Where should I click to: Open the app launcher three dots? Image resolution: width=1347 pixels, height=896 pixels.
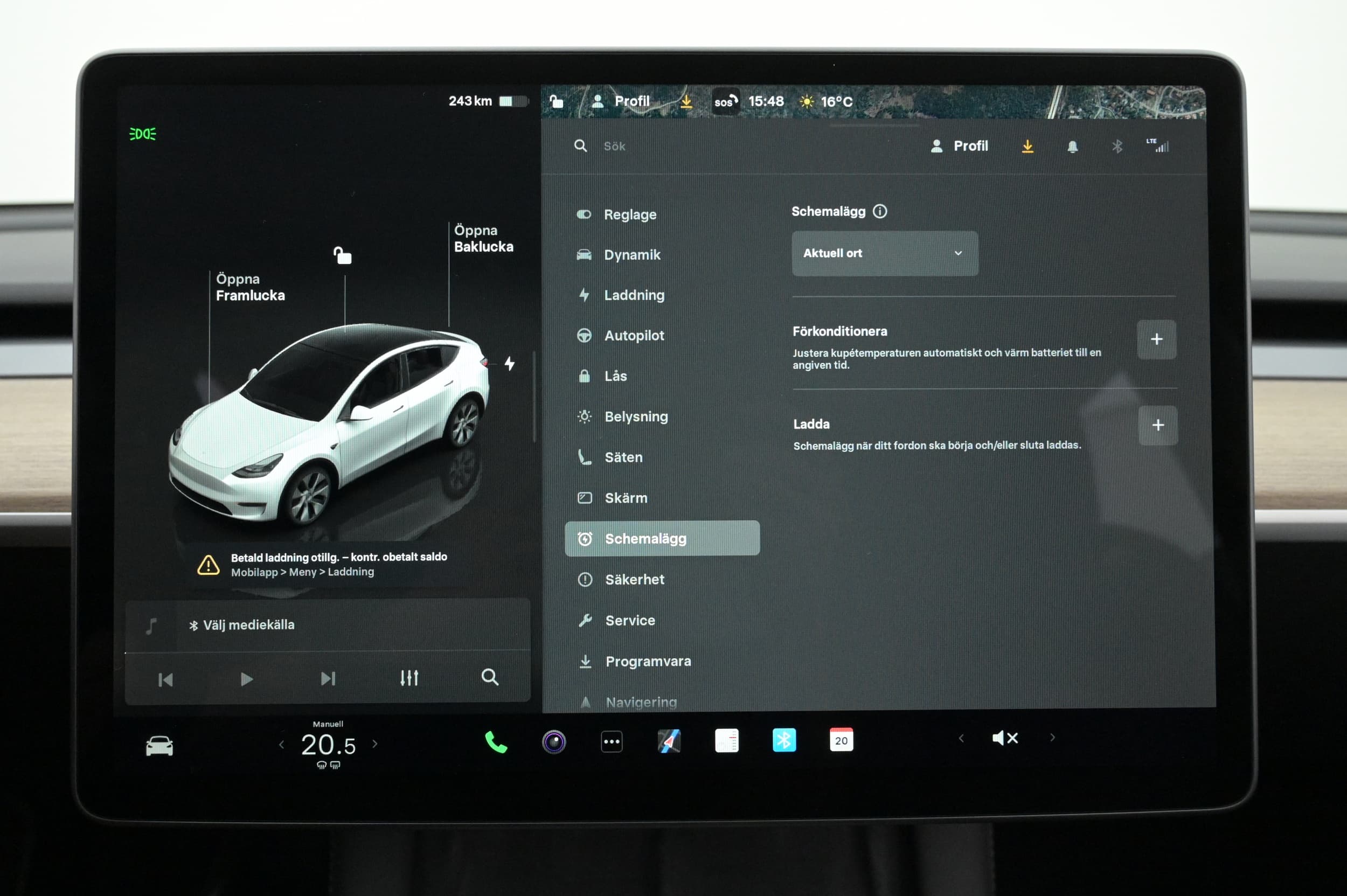pyautogui.click(x=612, y=742)
